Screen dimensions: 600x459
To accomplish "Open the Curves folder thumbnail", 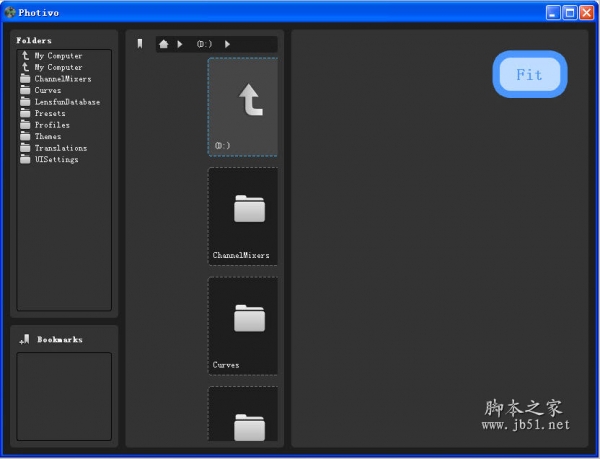I will click(x=243, y=326).
